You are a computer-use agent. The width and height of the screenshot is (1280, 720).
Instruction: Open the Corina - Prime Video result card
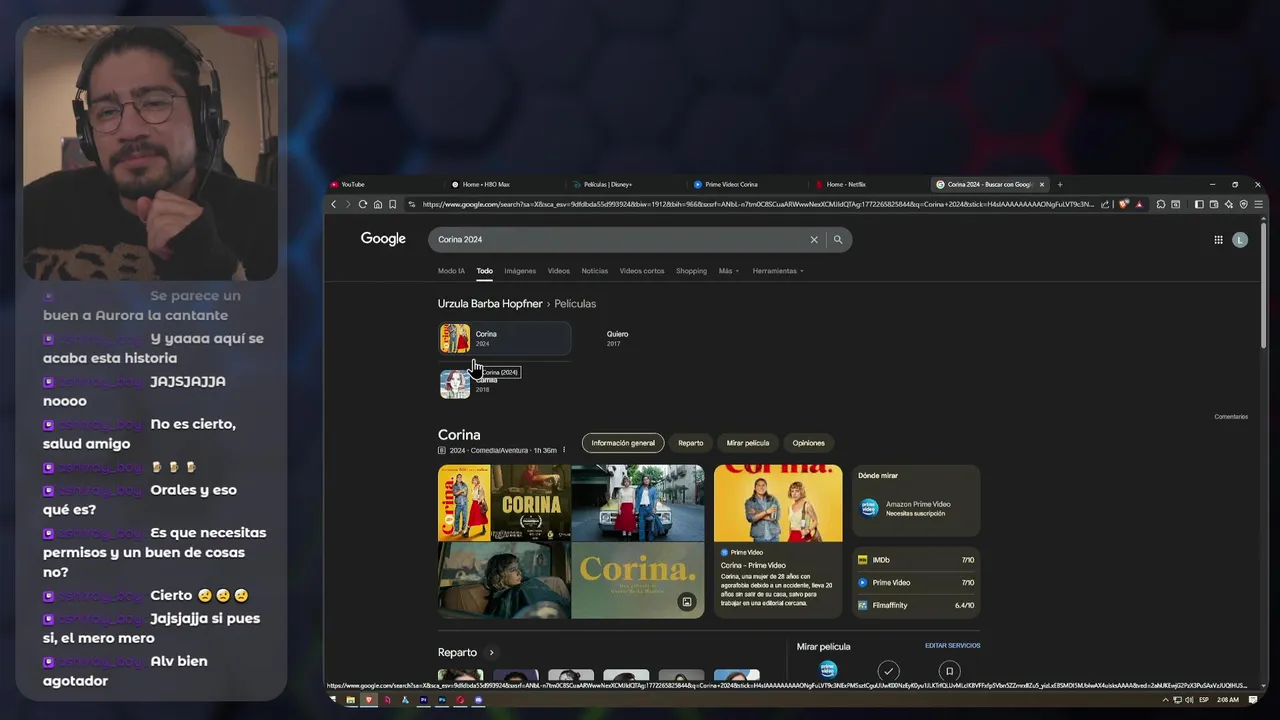778,542
